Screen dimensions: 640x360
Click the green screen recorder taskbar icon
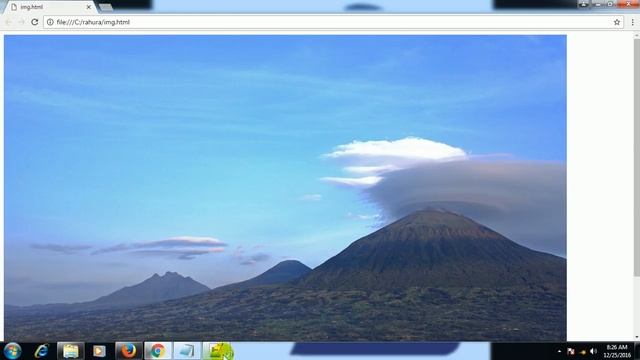[x=218, y=351]
